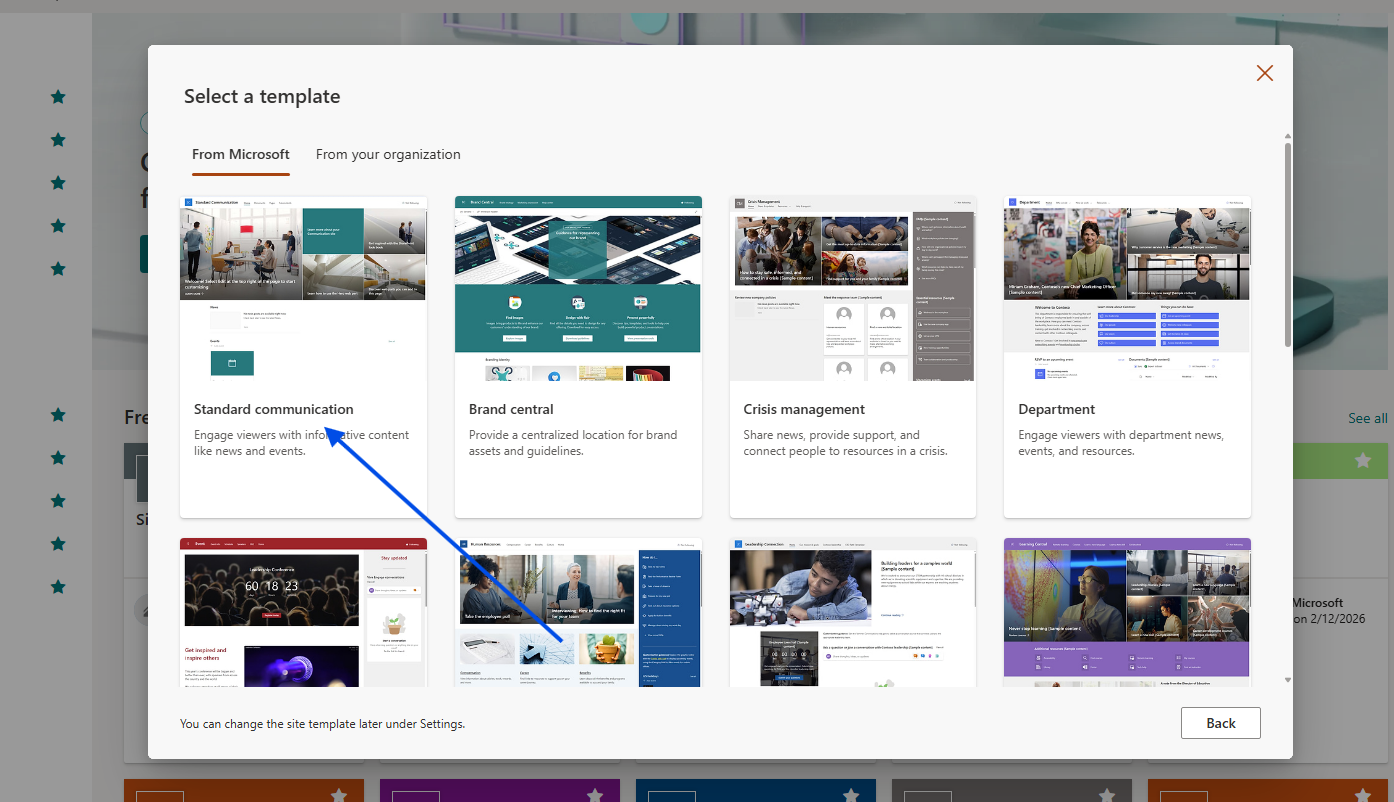Choose the Standard communication template thumbnail
Image resolution: width=1394 pixels, height=802 pixels.
(303, 288)
